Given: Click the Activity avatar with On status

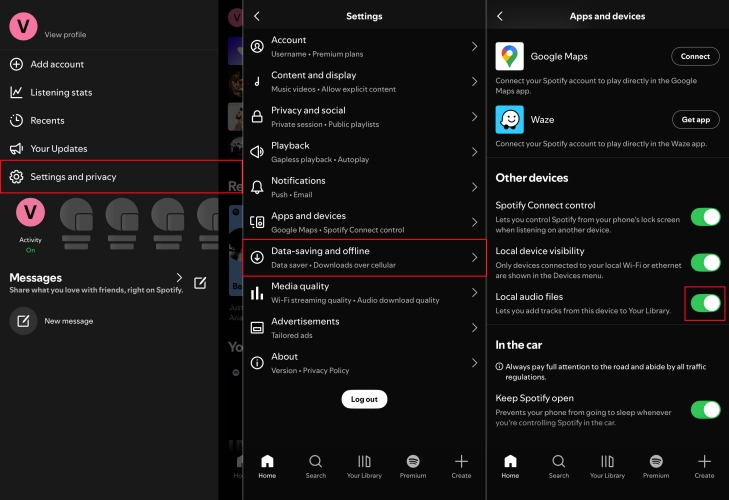Looking at the screenshot, I should click(x=30, y=212).
